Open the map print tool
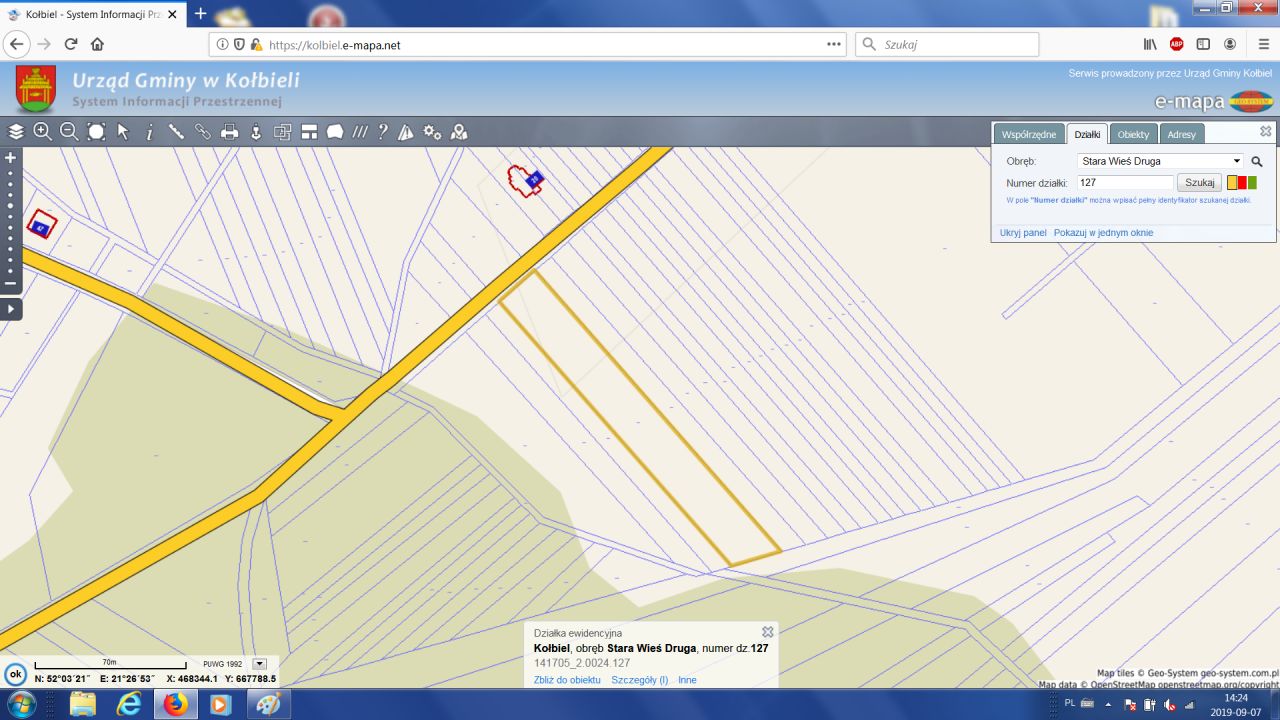The height and width of the screenshot is (720, 1280). tap(229, 132)
